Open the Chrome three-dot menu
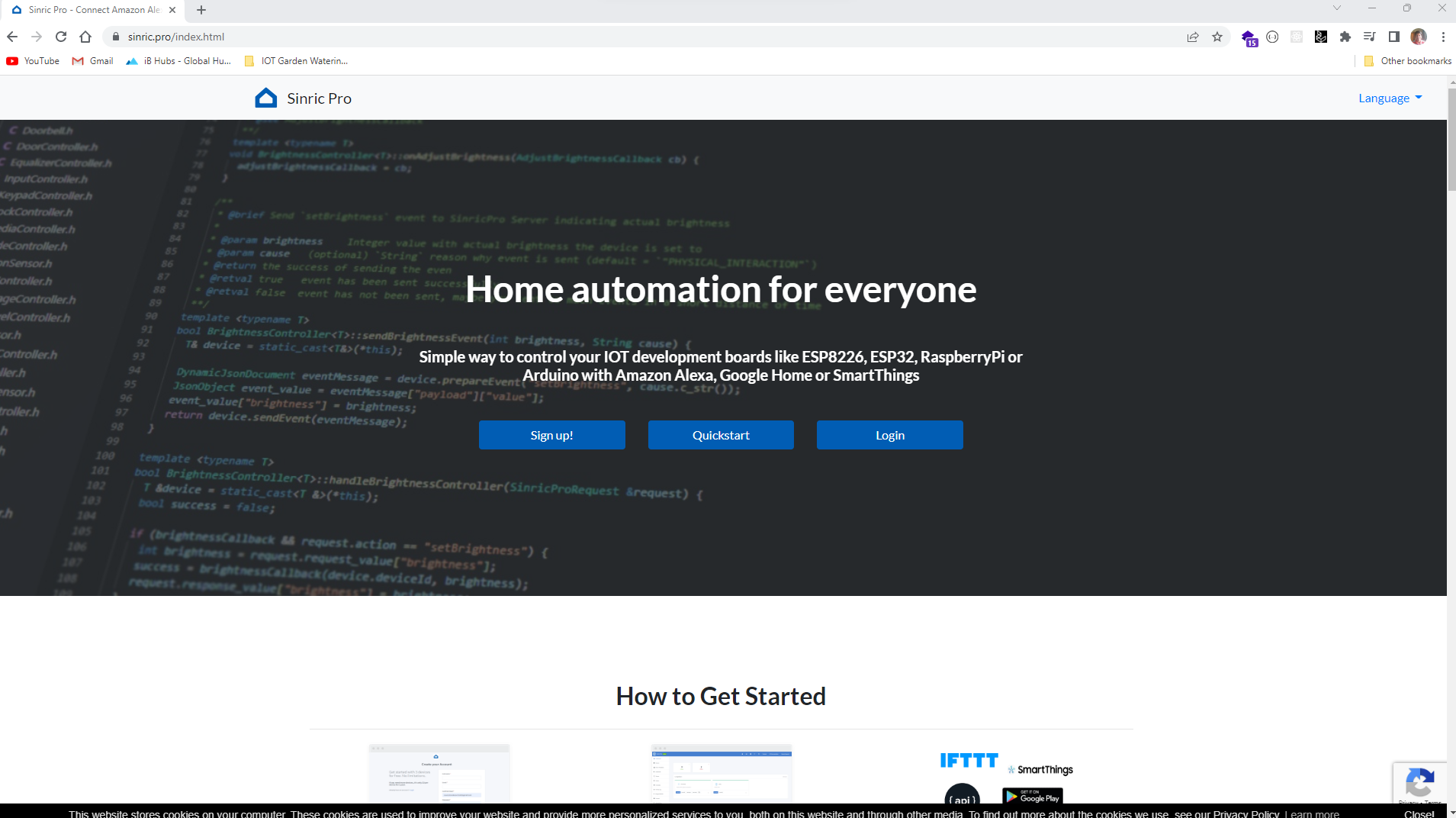 pos(1443,37)
